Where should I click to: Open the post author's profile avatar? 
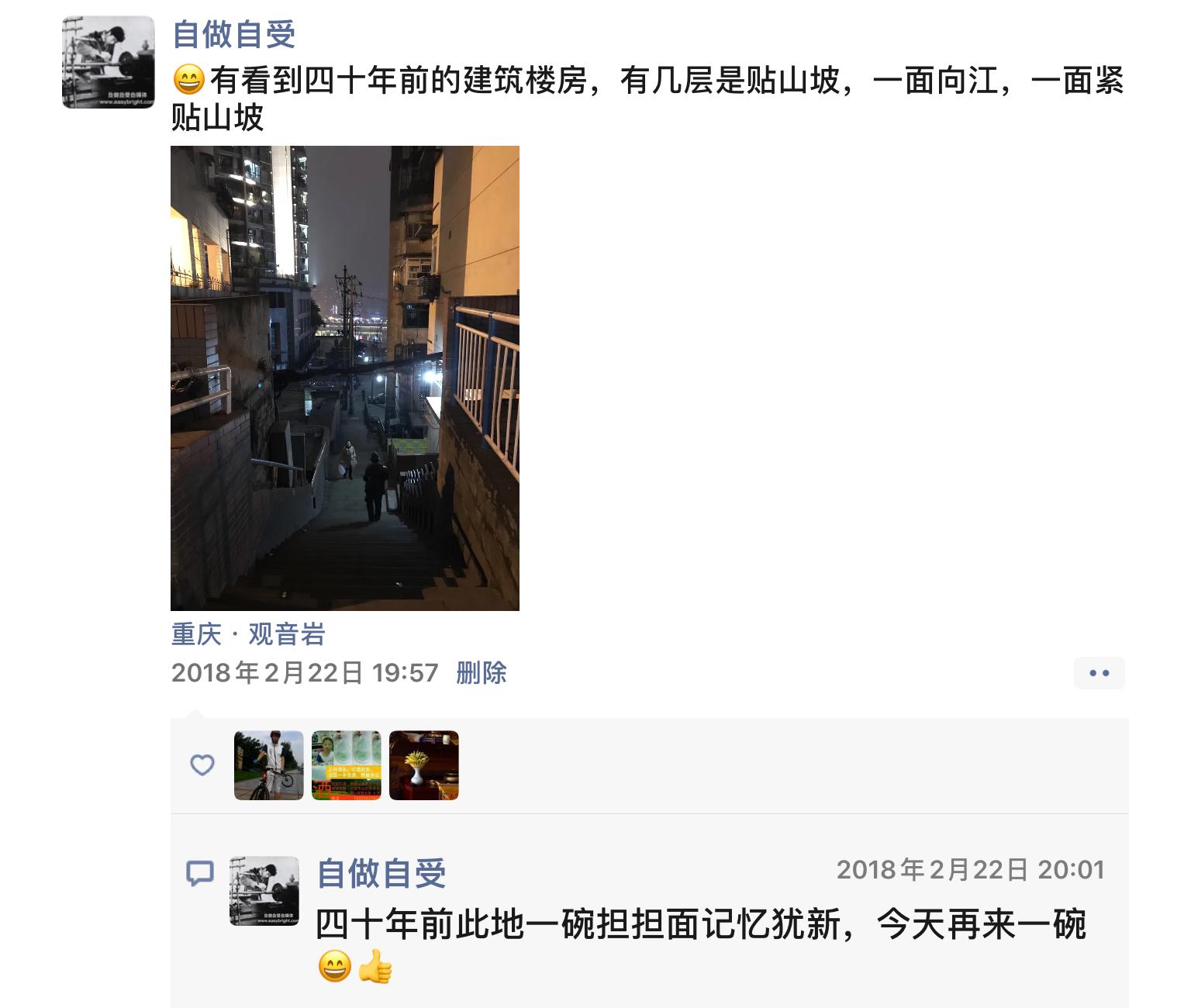coord(109,62)
